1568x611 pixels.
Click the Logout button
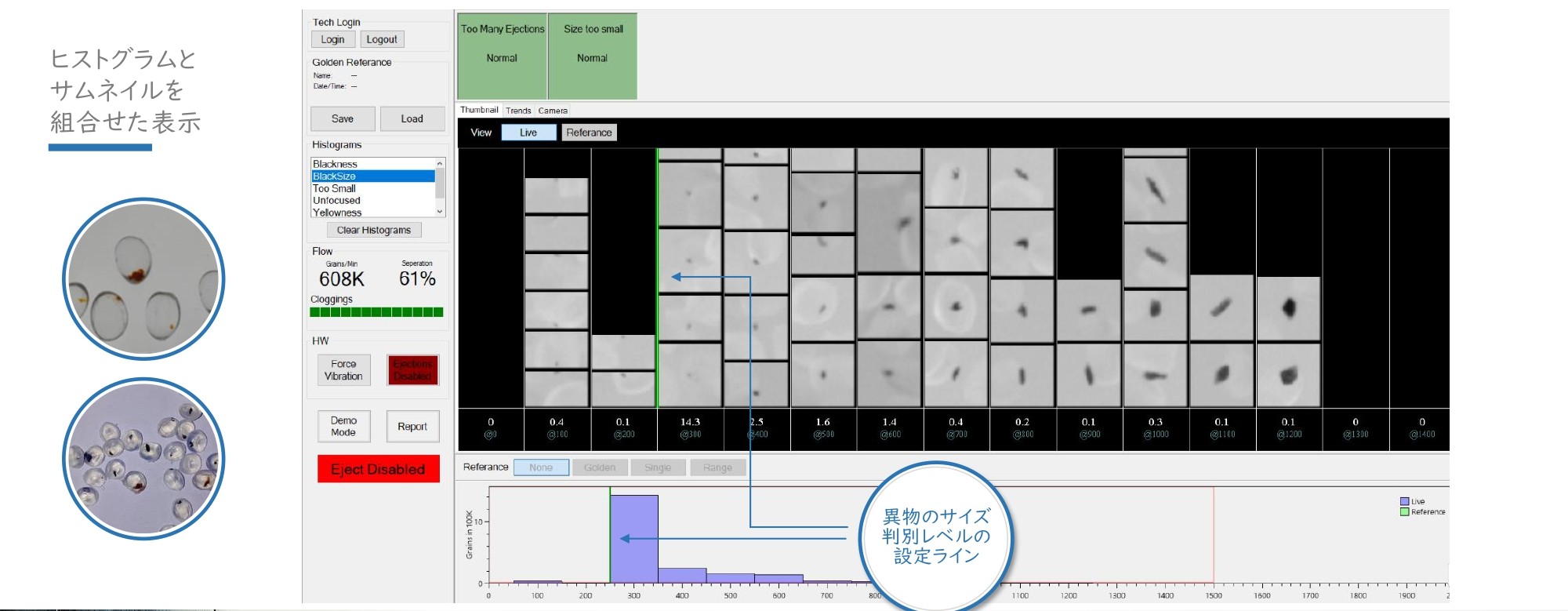pos(382,39)
